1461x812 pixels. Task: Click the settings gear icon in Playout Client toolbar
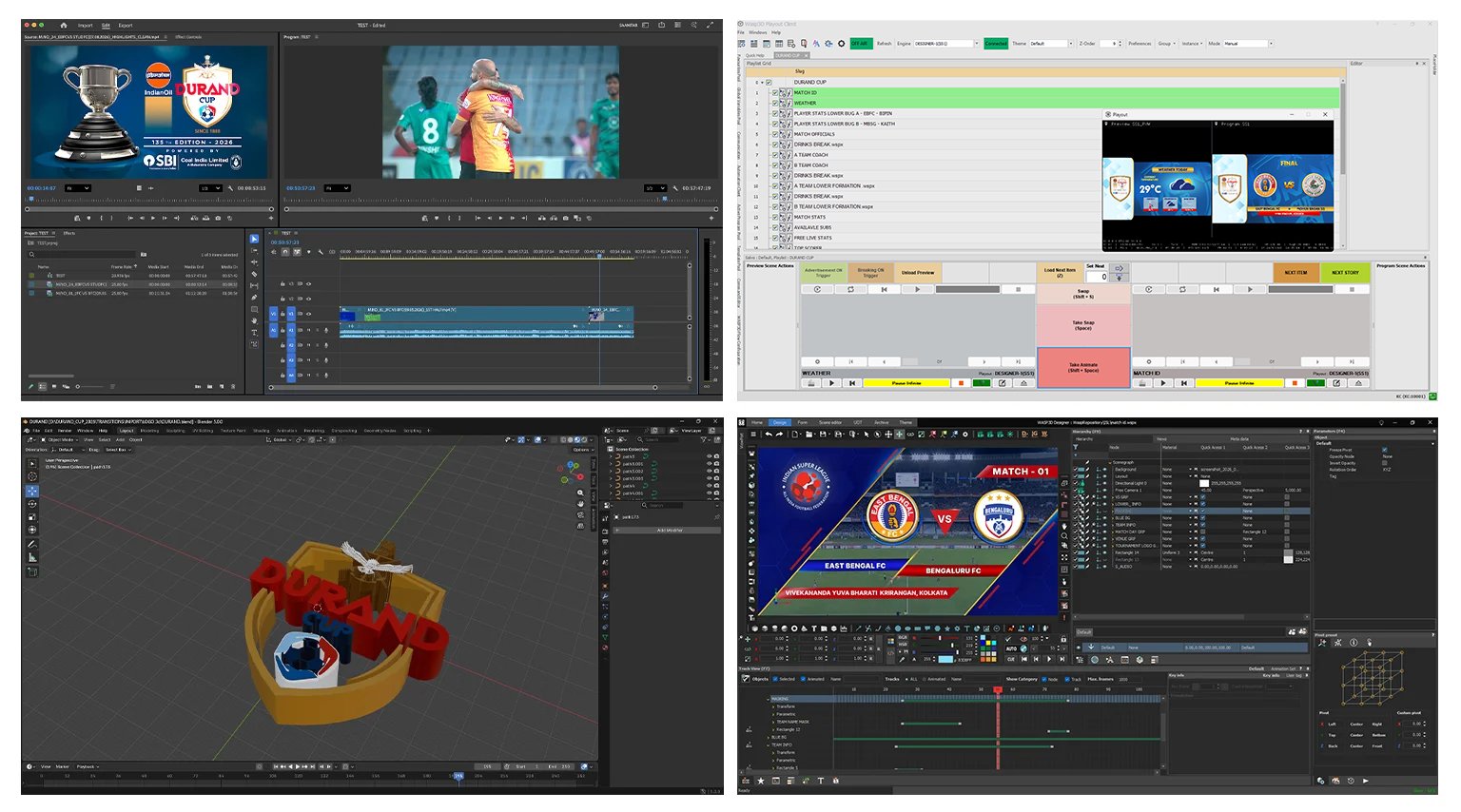(841, 44)
